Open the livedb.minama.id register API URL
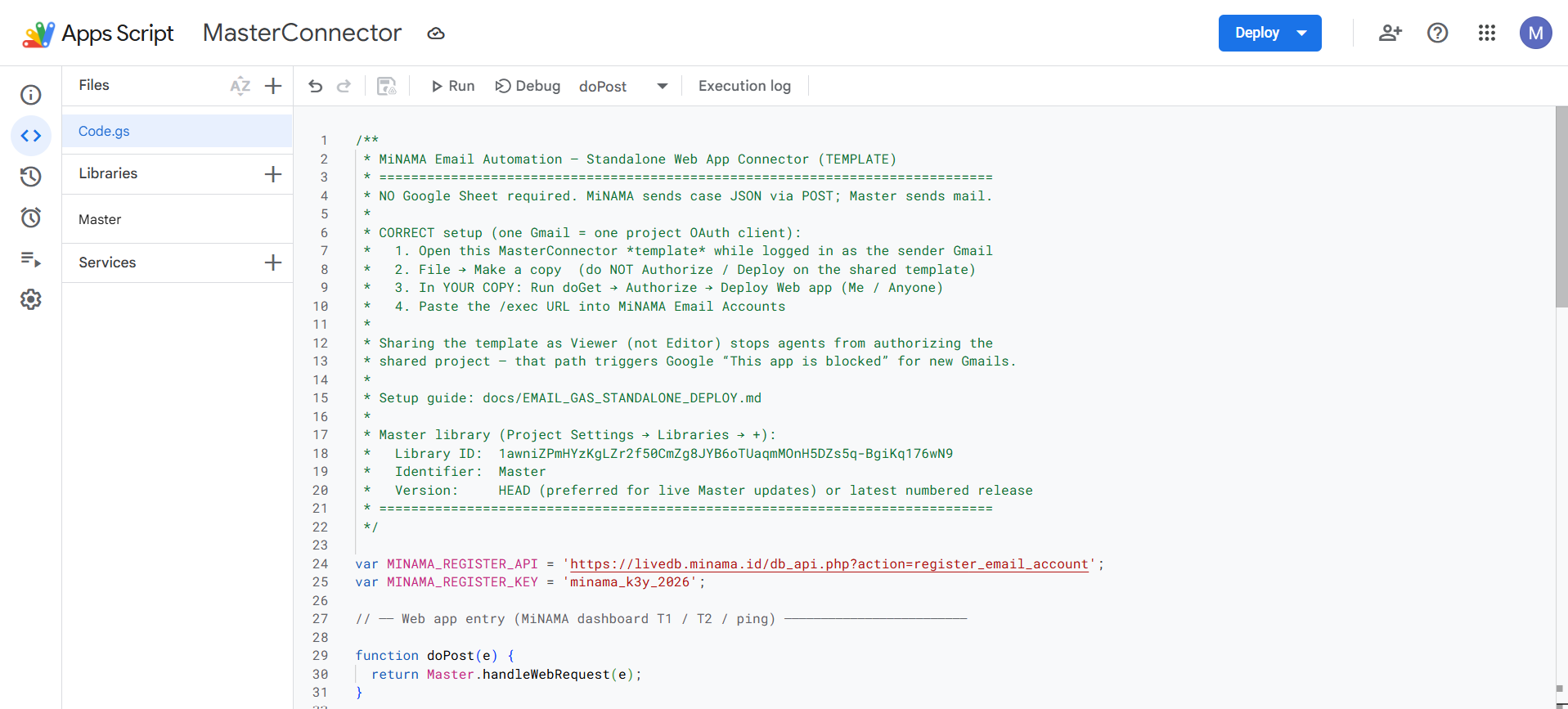This screenshot has width=1568, height=709. pos(829,564)
